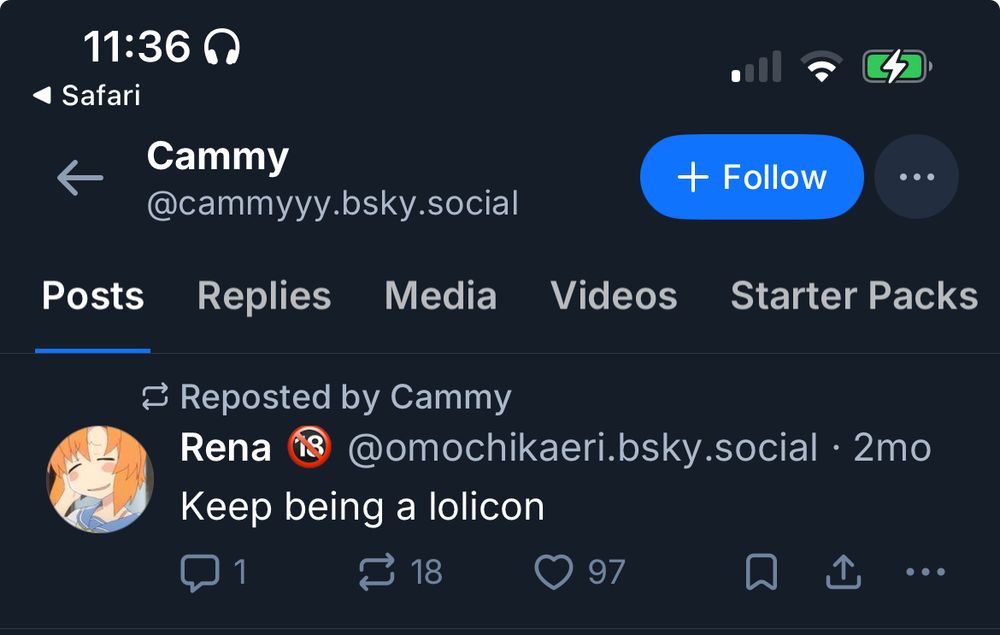Switch to the Posts tab
Screen dimensions: 1000x635
pos(93,296)
